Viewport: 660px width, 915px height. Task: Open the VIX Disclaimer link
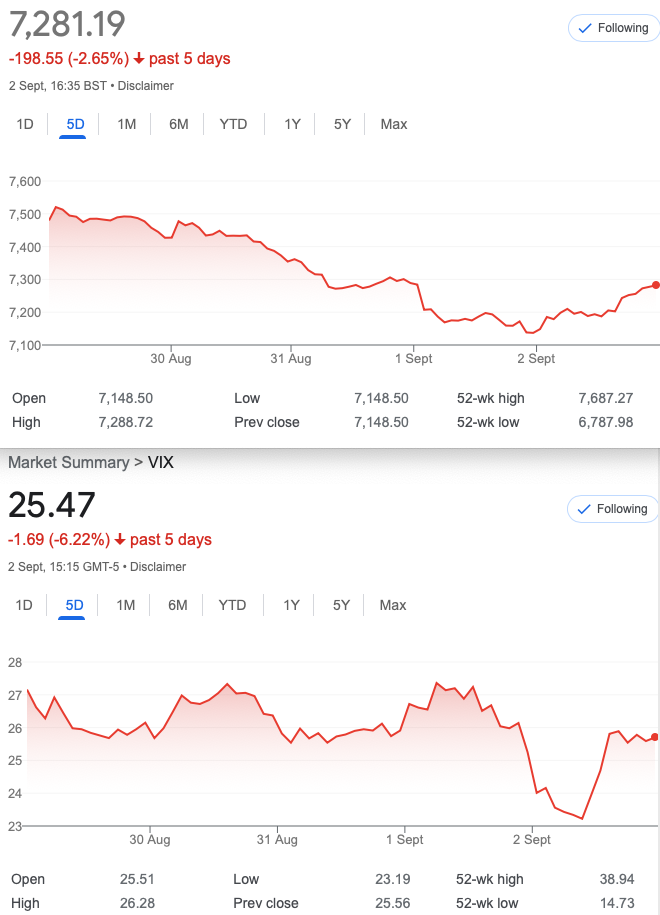tap(157, 567)
